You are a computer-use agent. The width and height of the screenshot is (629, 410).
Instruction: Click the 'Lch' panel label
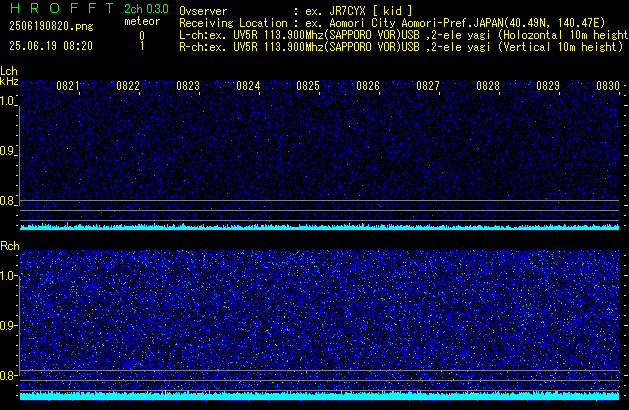[9, 71]
